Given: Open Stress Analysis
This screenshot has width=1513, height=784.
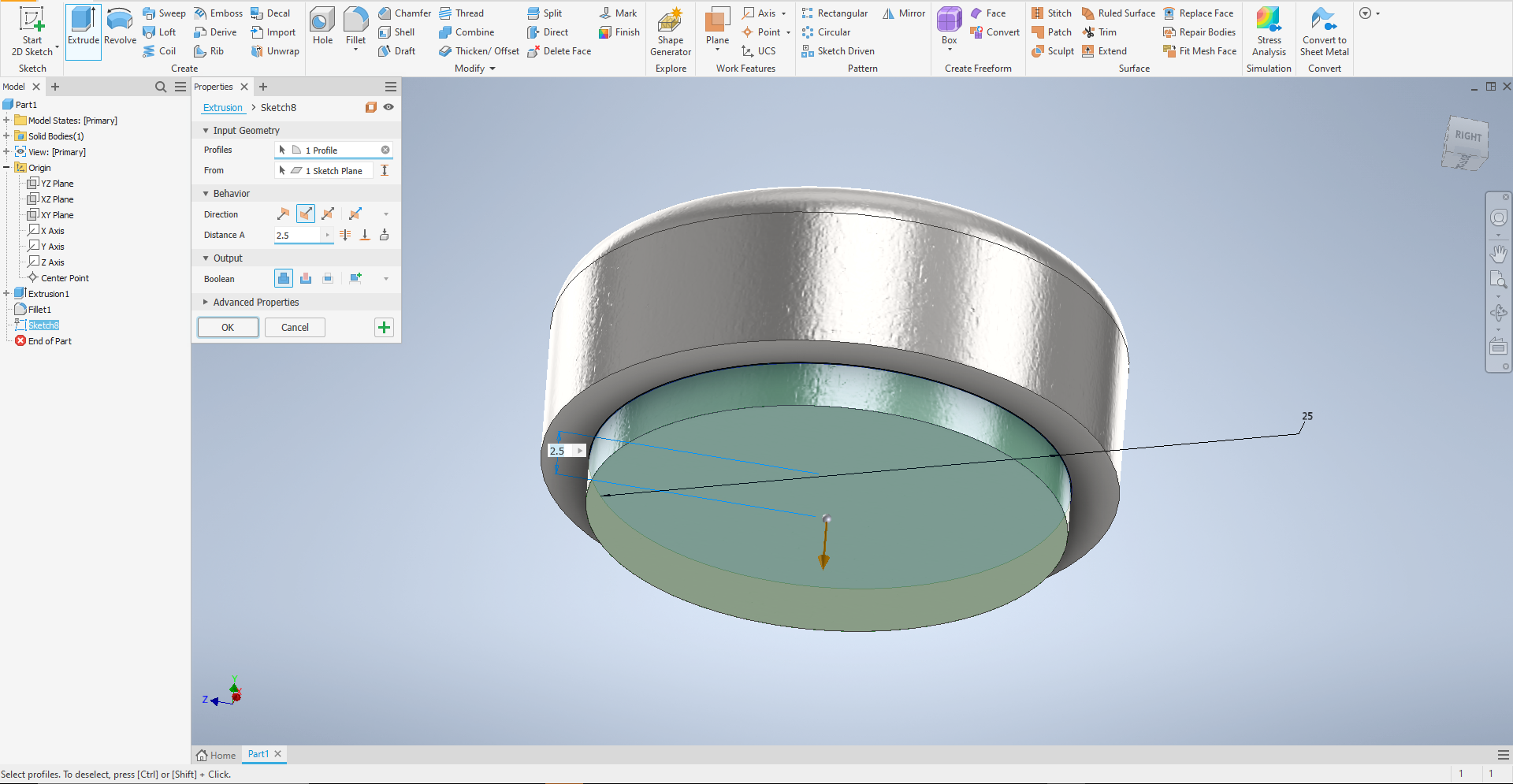Looking at the screenshot, I should coord(1269,32).
